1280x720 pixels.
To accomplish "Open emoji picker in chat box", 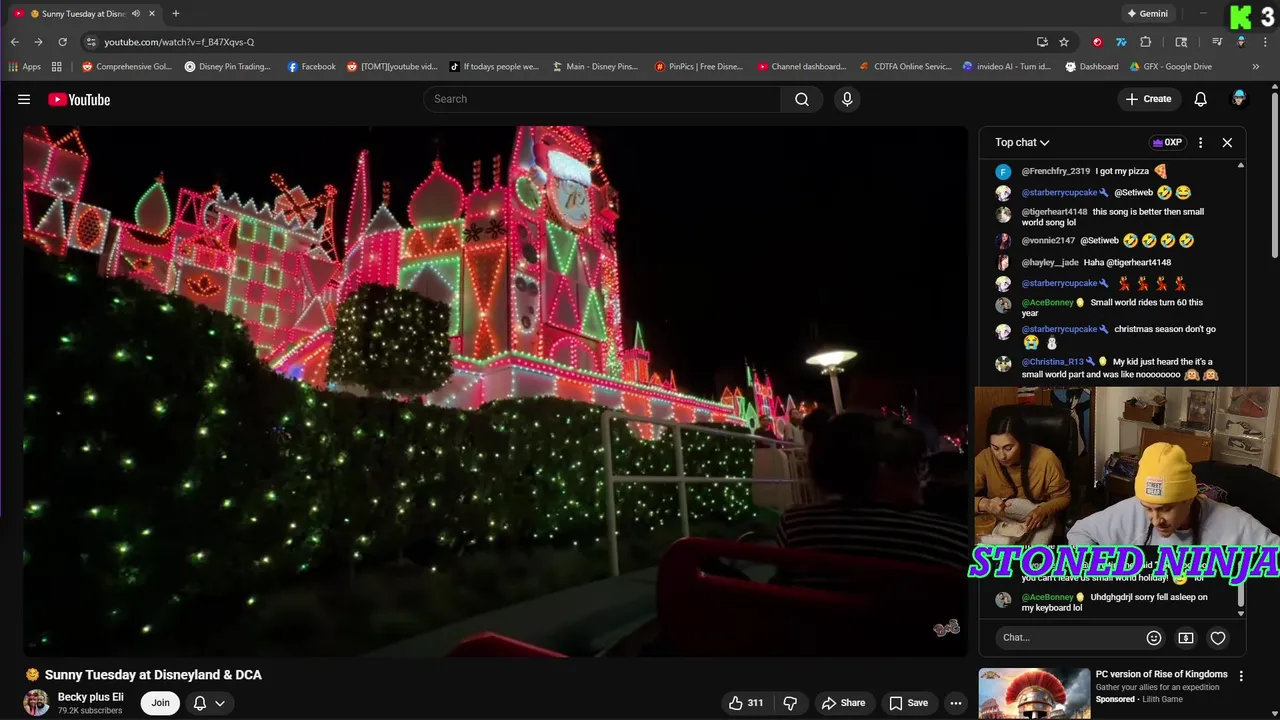I will (x=1153, y=638).
